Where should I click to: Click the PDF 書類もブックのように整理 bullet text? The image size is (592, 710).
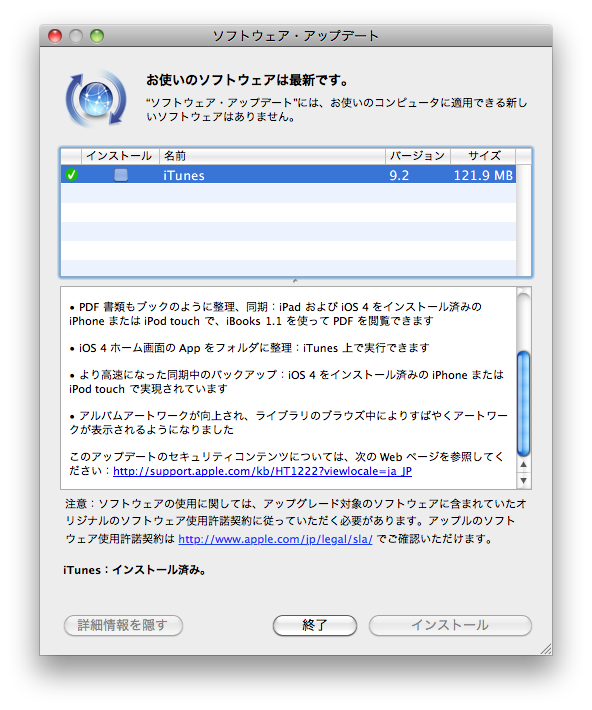click(275, 314)
